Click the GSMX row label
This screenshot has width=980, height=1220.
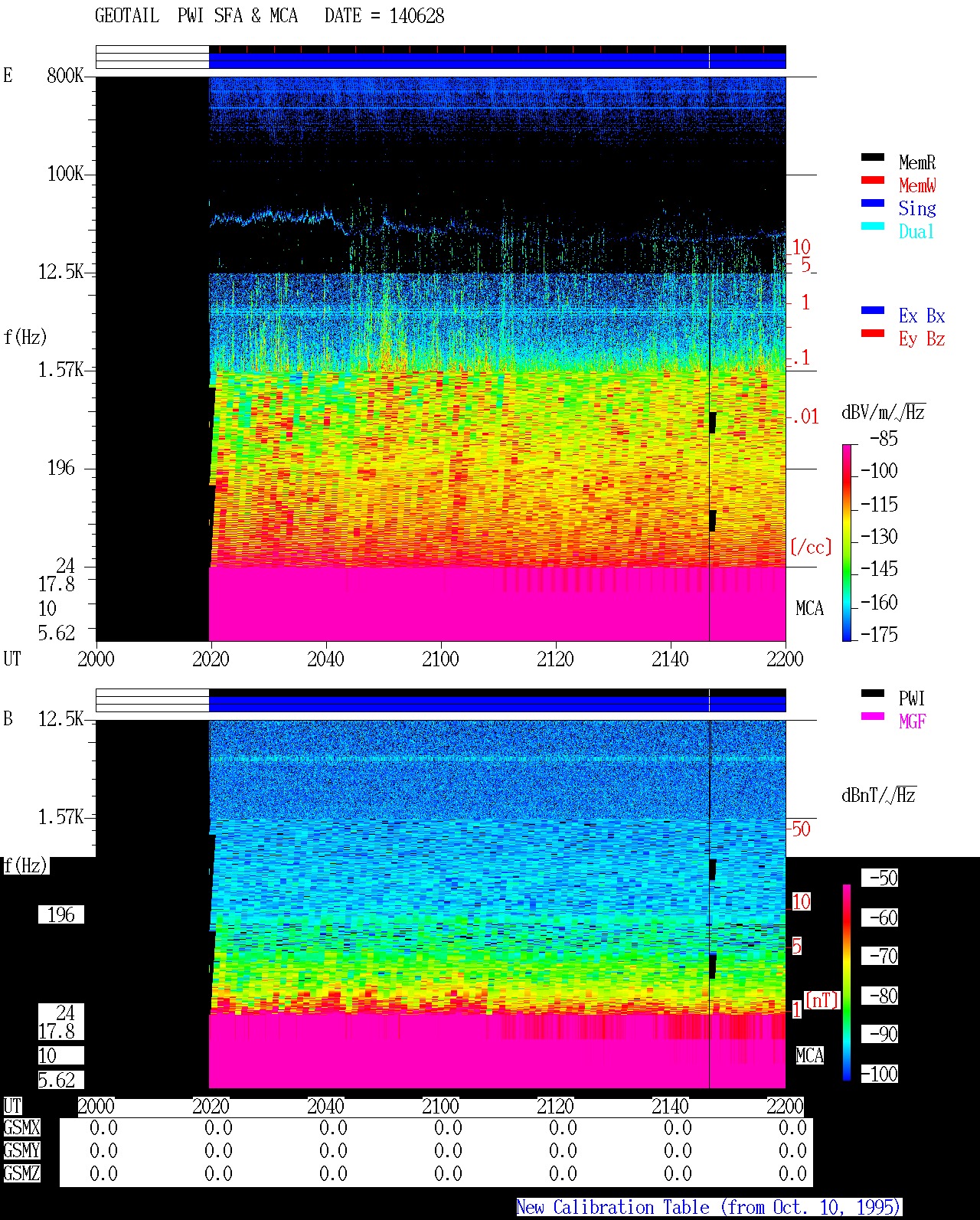pos(21,1128)
